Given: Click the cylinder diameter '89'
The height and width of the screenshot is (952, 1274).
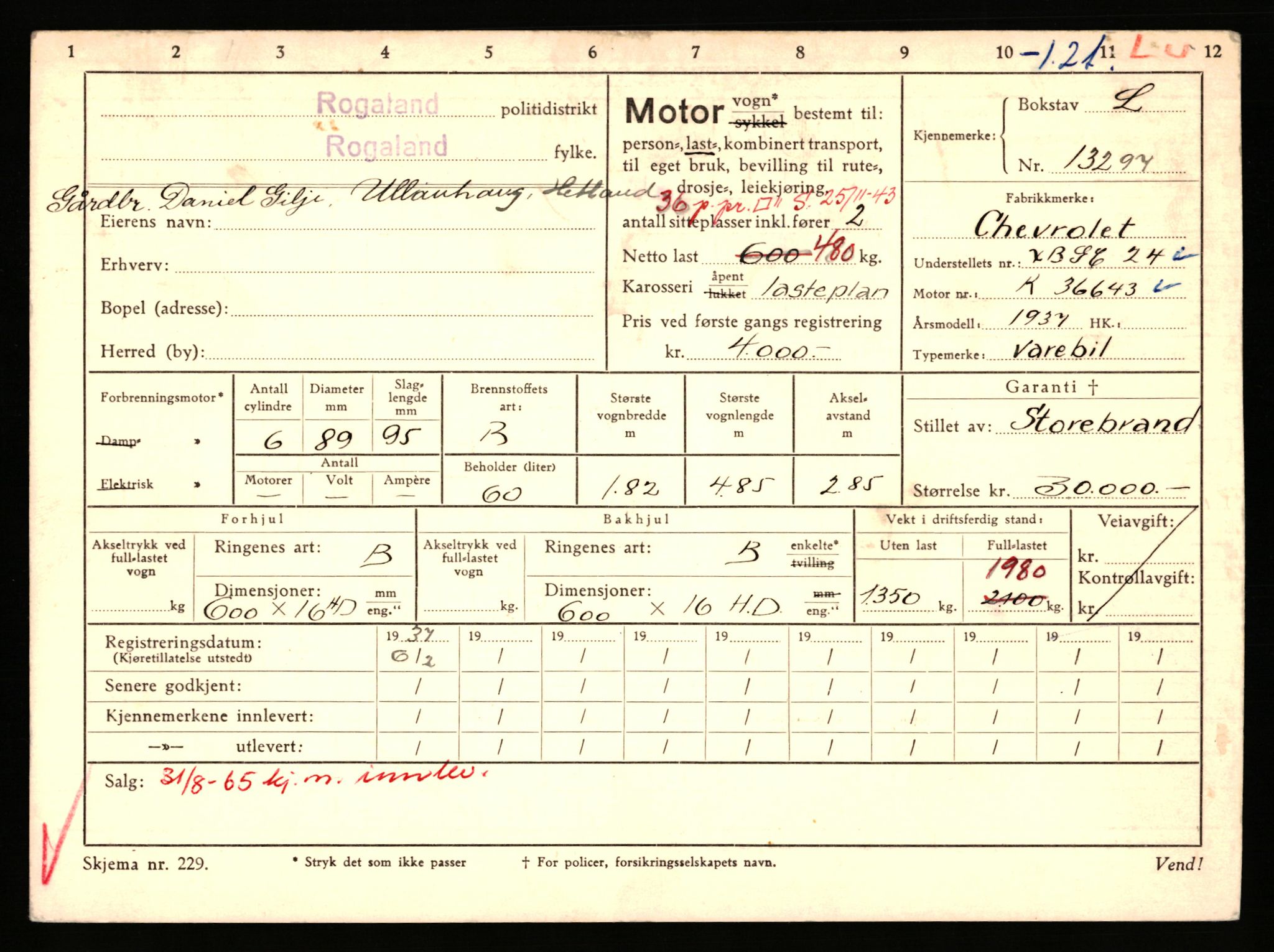Looking at the screenshot, I should click(x=333, y=439).
